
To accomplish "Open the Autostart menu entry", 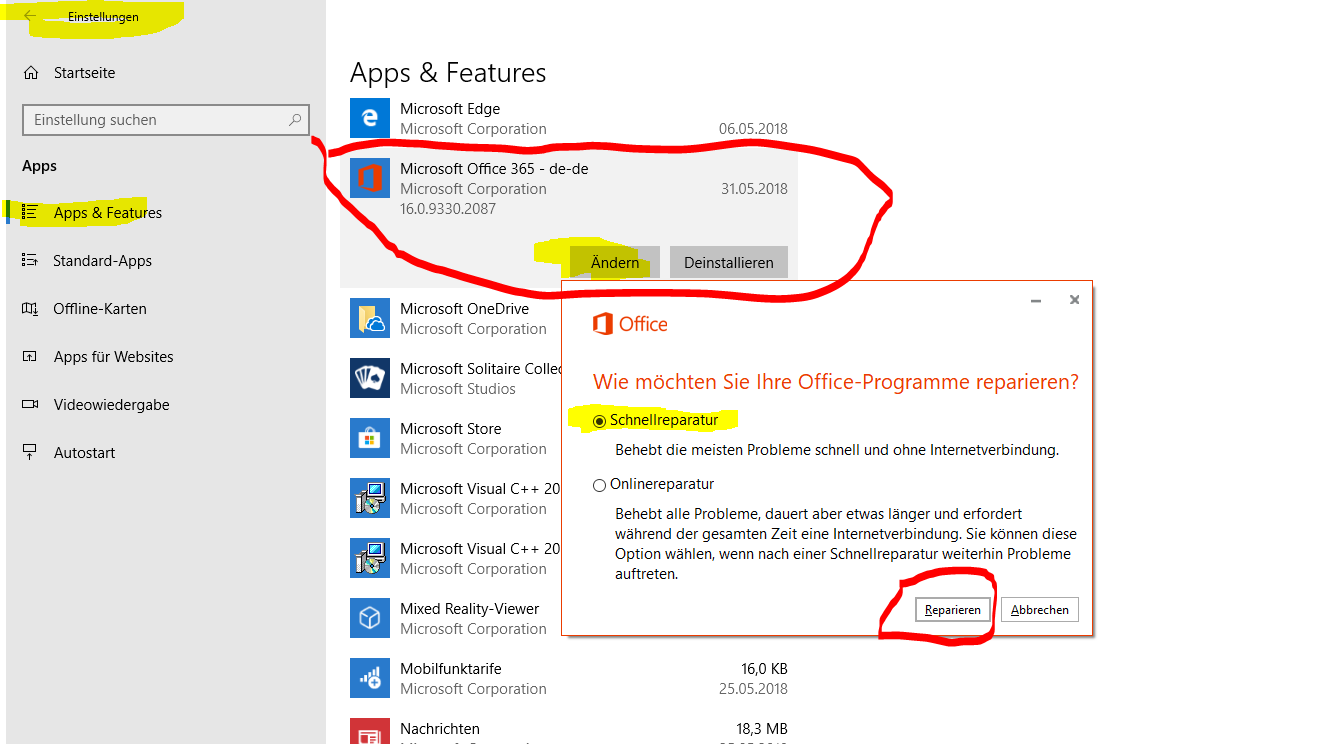I will pyautogui.click(x=85, y=453).
